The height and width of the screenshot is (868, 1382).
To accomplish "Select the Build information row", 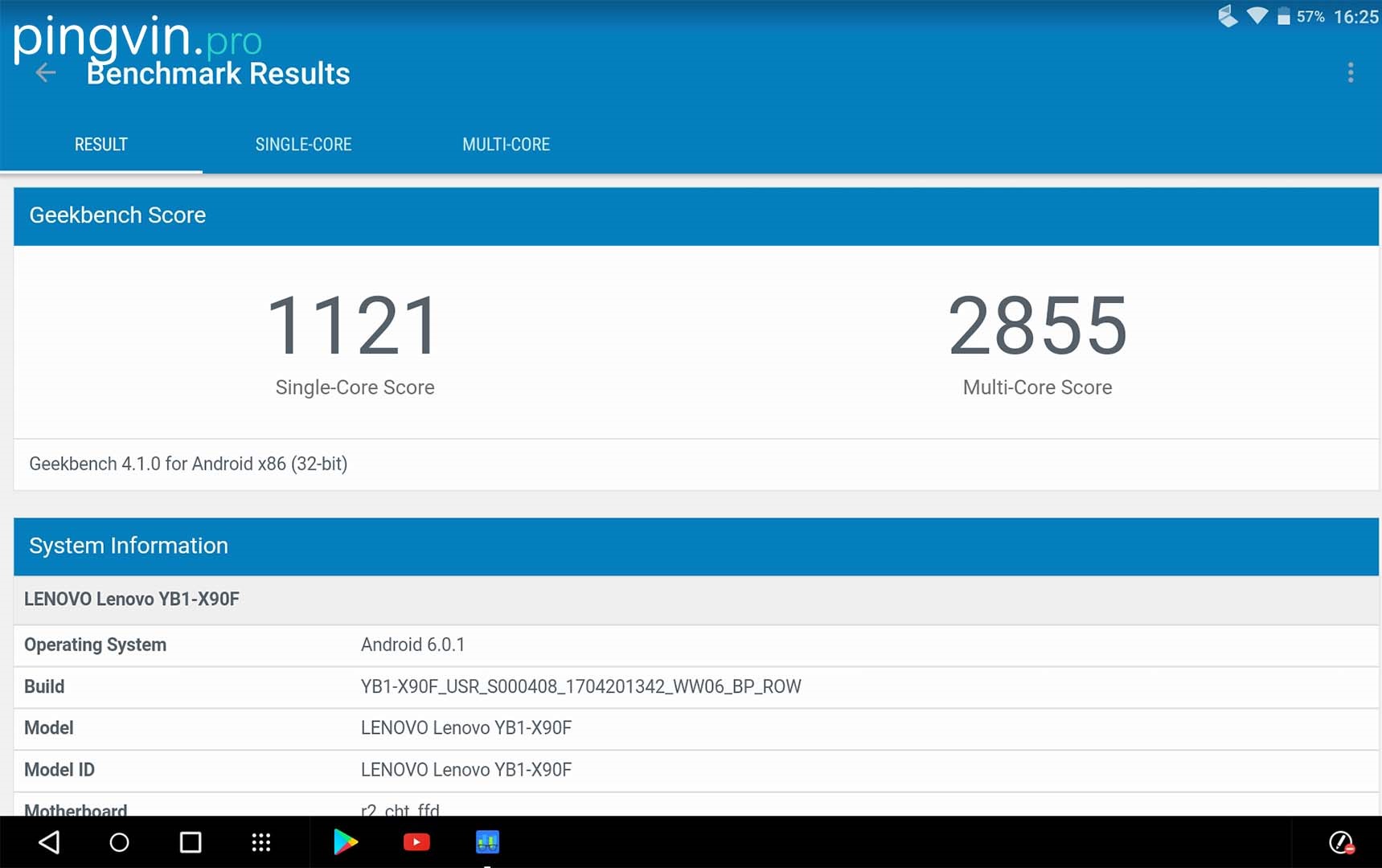I will tap(696, 687).
